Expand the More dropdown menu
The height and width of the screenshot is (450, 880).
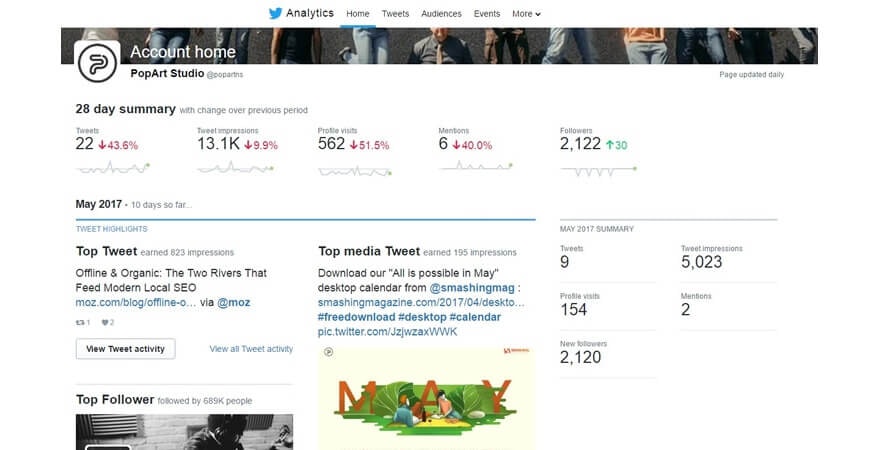tap(526, 14)
